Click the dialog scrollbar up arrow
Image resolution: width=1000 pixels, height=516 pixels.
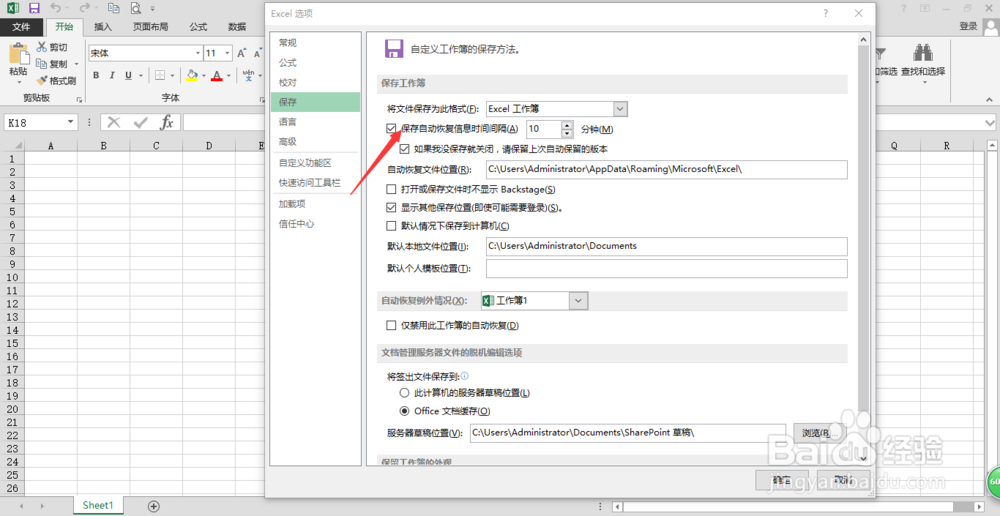(x=864, y=40)
